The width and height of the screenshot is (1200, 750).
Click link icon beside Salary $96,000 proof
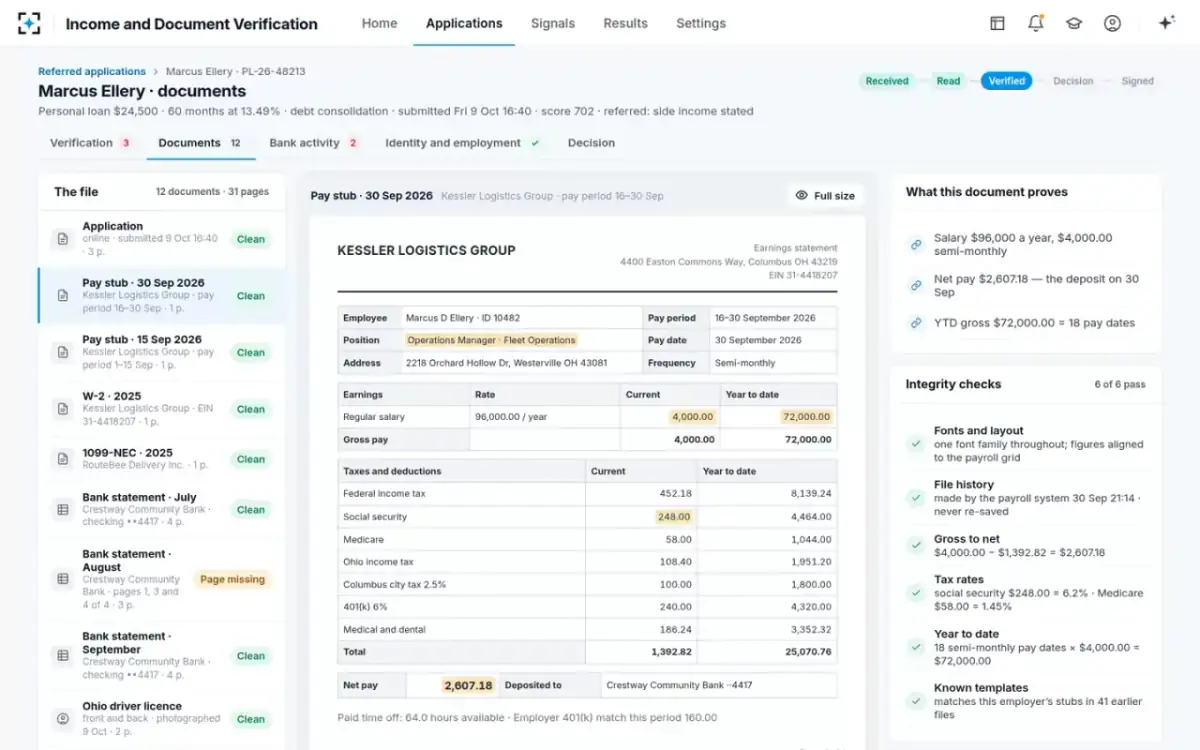[x=915, y=244]
